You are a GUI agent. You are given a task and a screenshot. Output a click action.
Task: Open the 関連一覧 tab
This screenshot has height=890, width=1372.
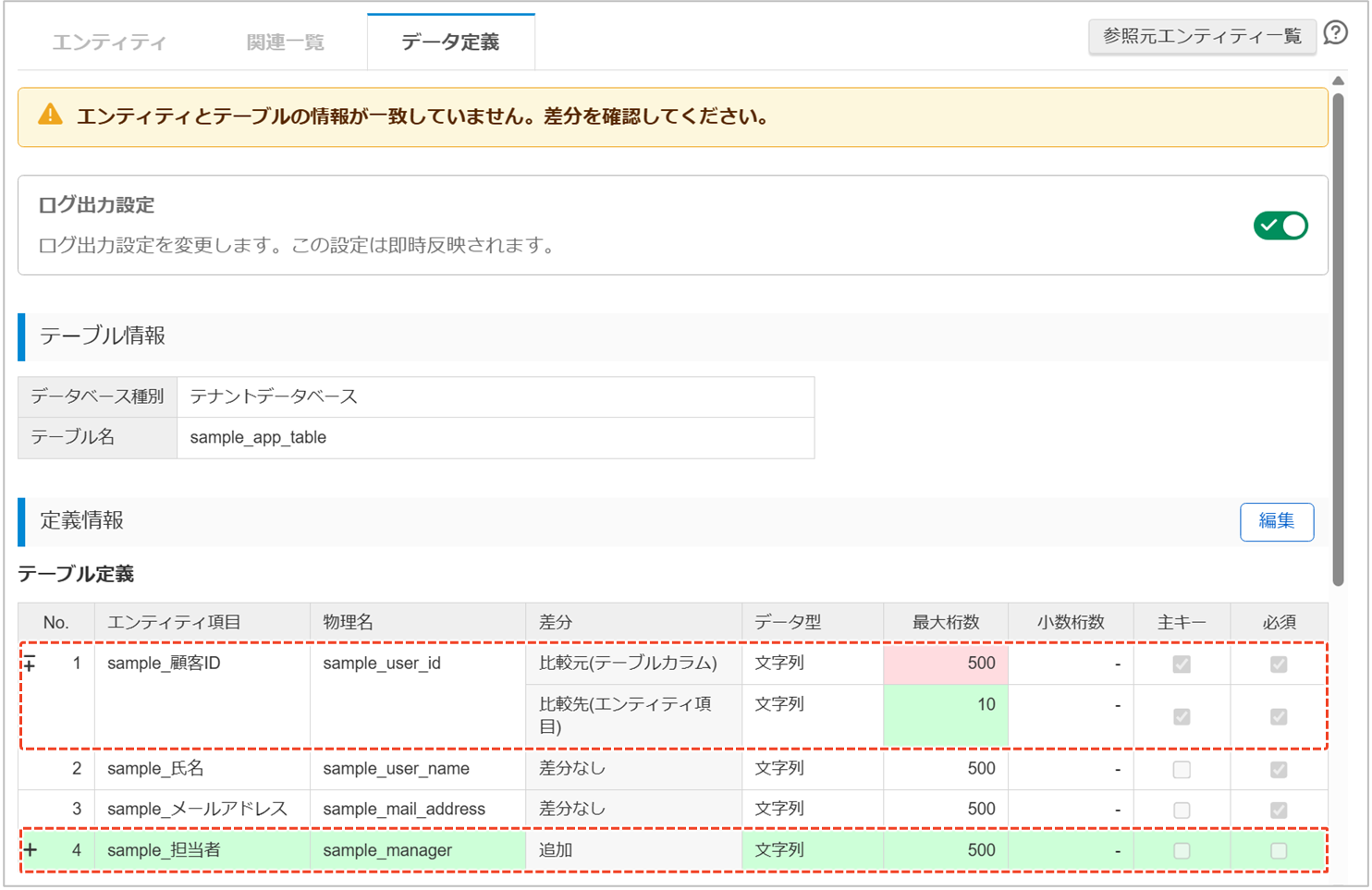point(285,43)
